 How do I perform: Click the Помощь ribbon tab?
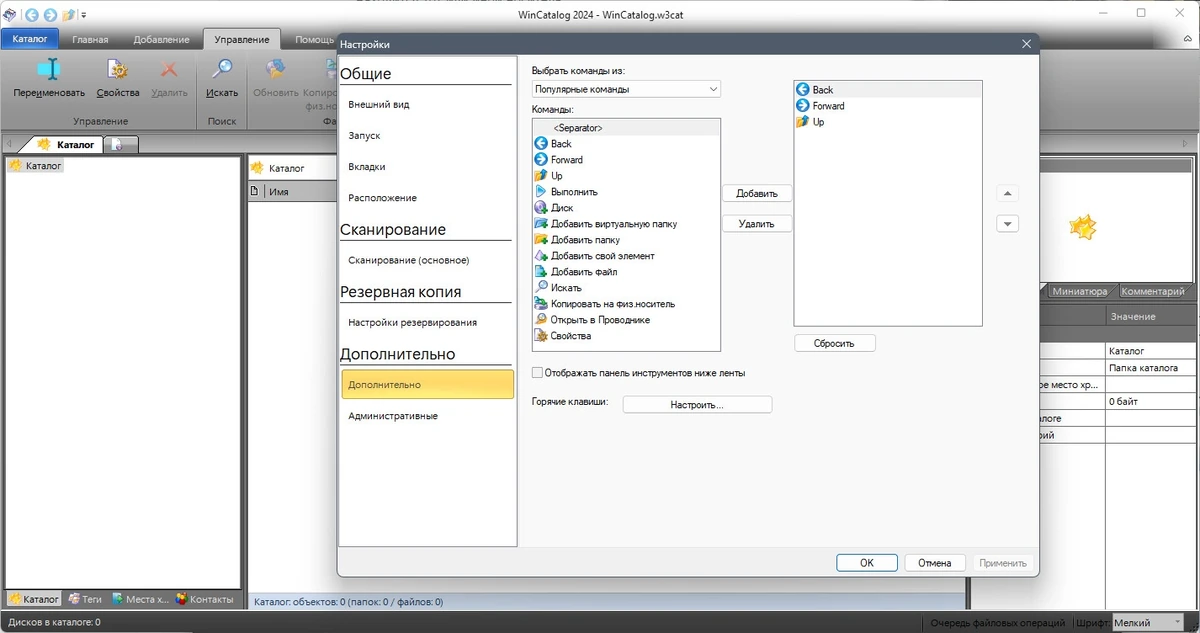(314, 40)
